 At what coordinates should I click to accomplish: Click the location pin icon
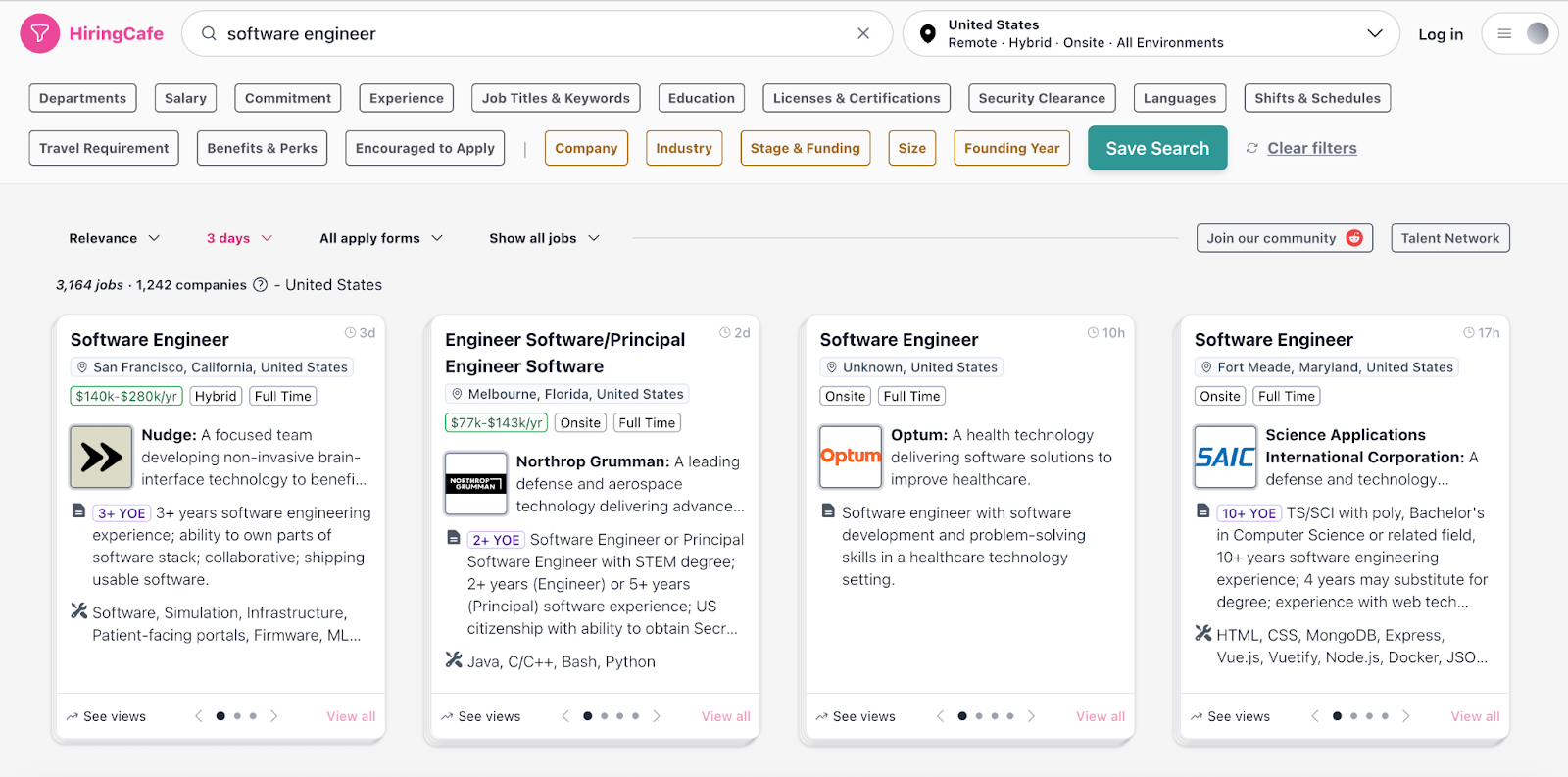coord(927,34)
